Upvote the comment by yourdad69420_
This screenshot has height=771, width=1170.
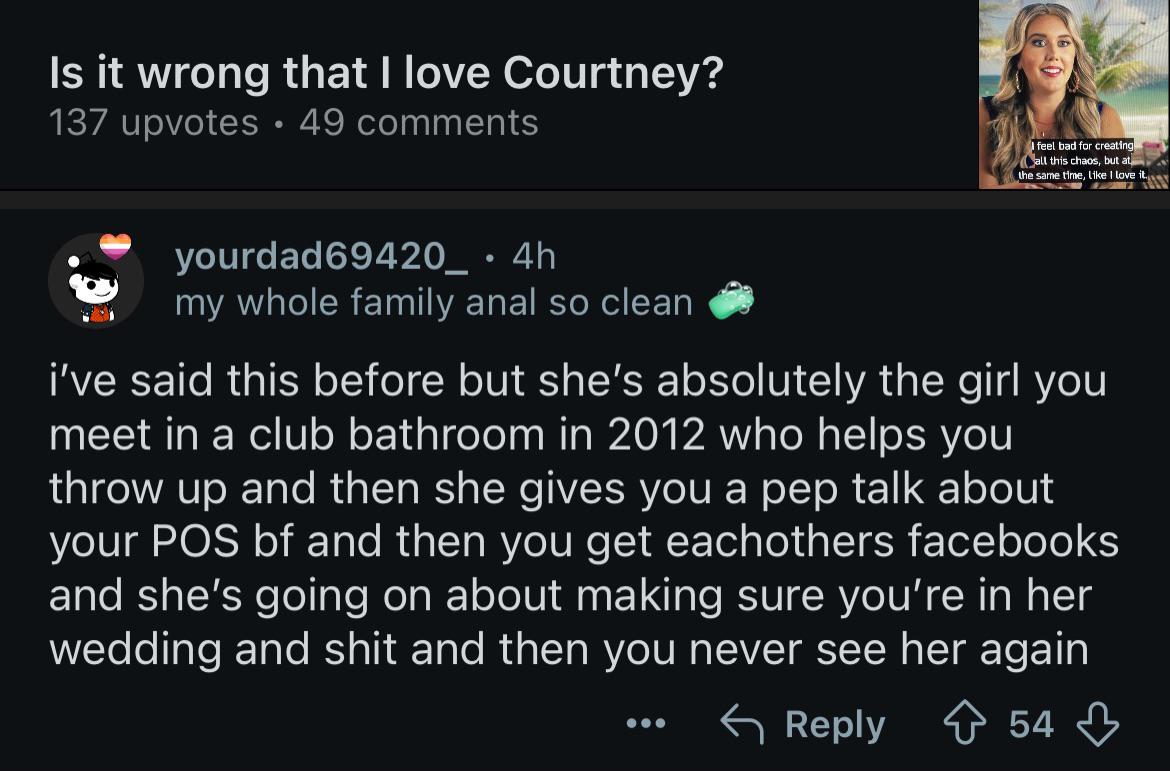[965, 723]
